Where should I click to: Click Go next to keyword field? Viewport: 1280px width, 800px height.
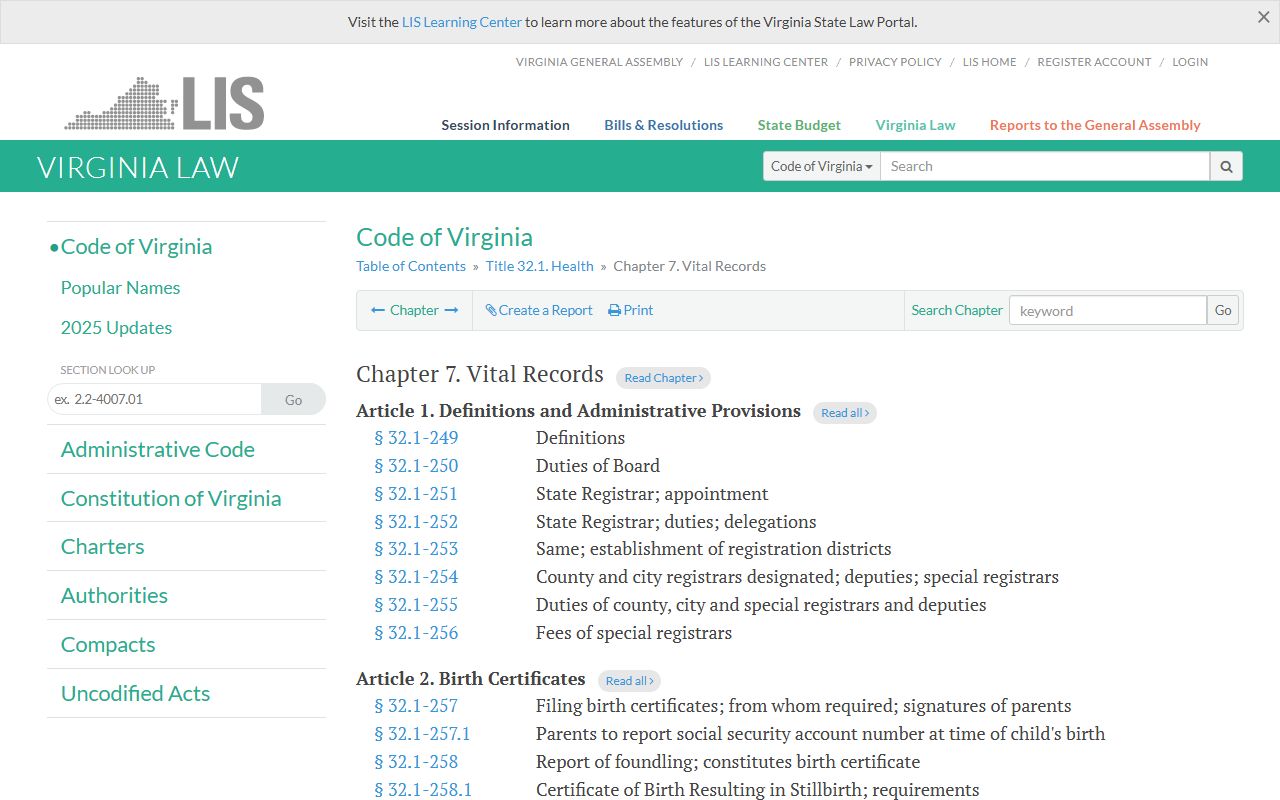[1223, 310]
